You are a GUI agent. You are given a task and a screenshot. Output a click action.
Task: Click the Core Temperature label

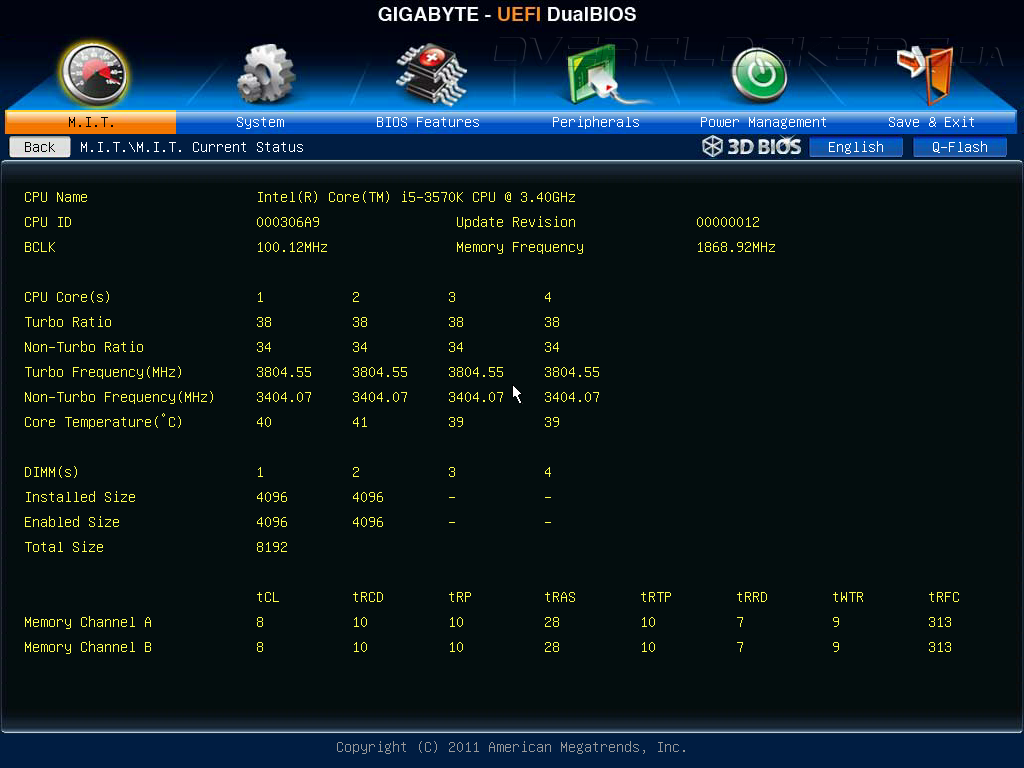(x=103, y=422)
